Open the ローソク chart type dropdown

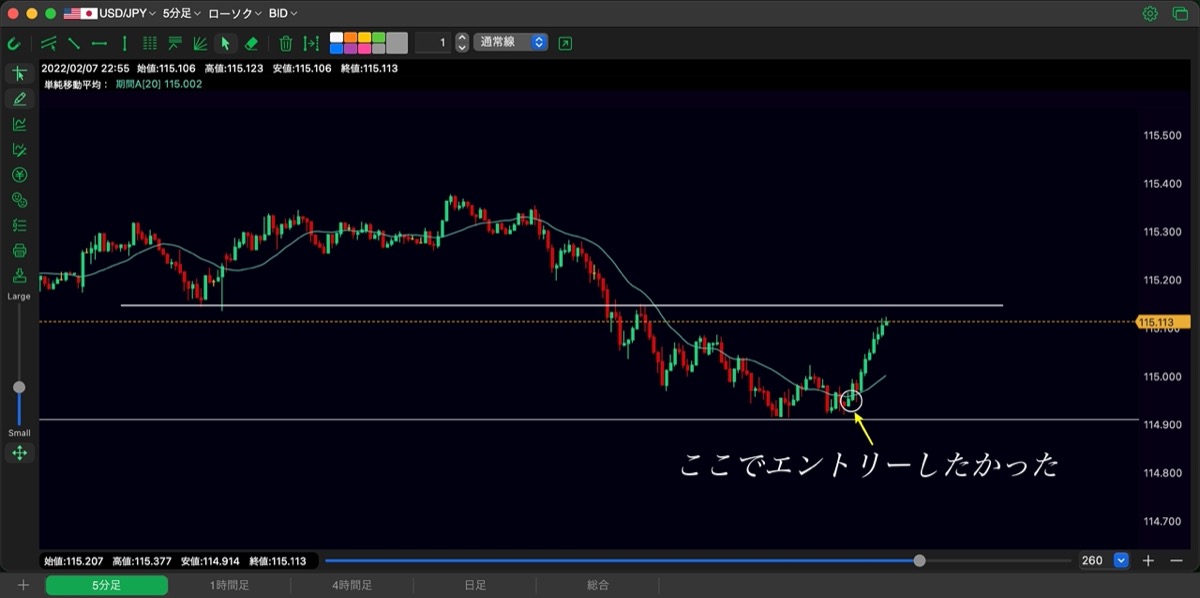235,14
